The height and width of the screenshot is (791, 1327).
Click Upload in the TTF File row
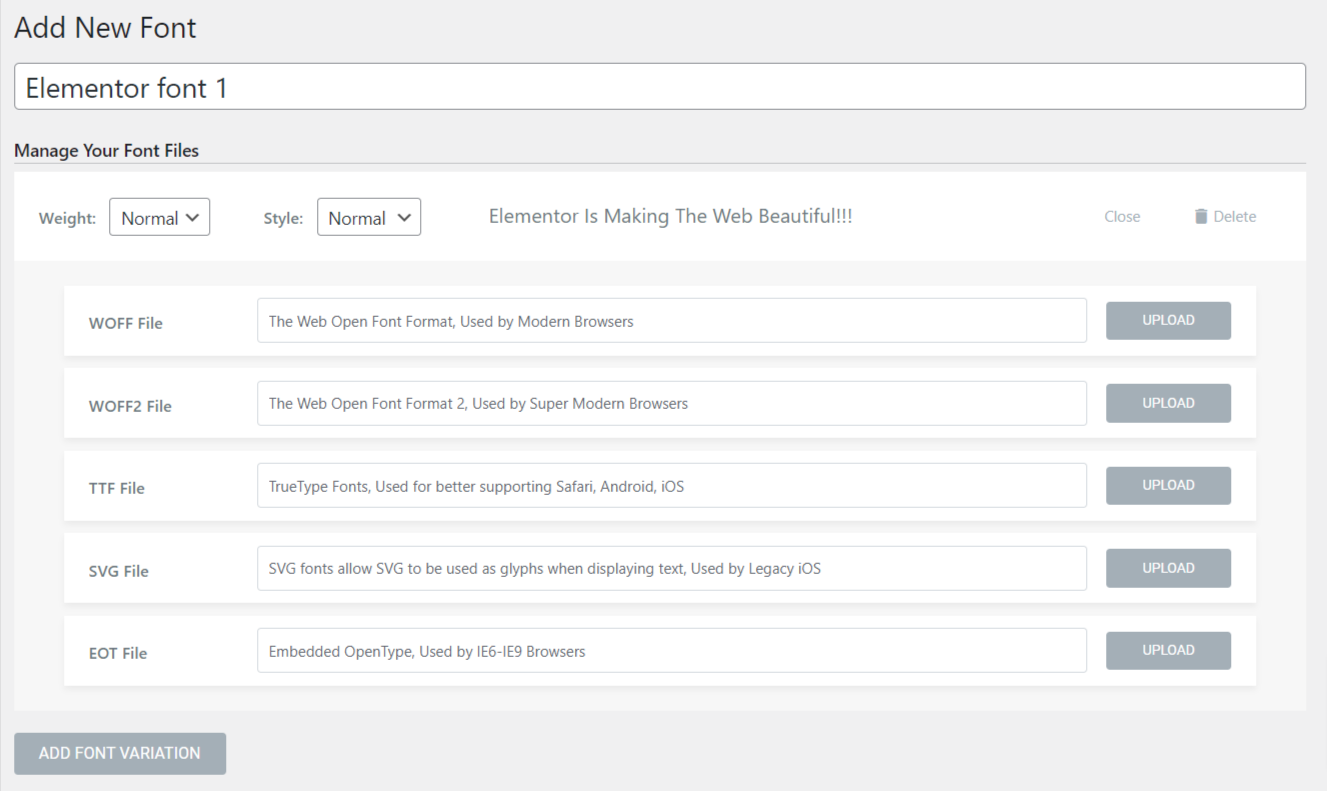coord(1168,486)
